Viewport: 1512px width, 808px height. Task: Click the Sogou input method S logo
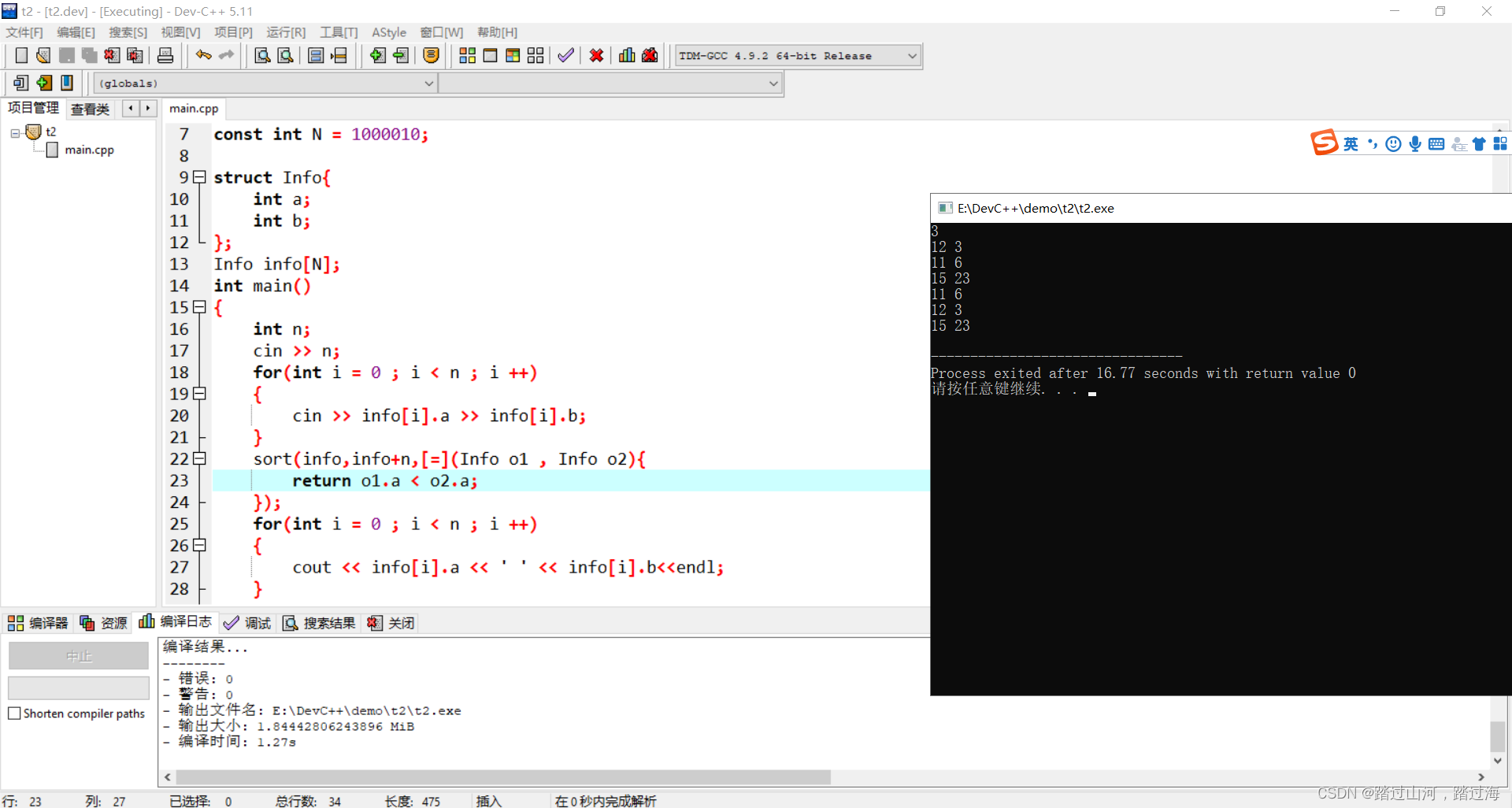coord(1324,143)
